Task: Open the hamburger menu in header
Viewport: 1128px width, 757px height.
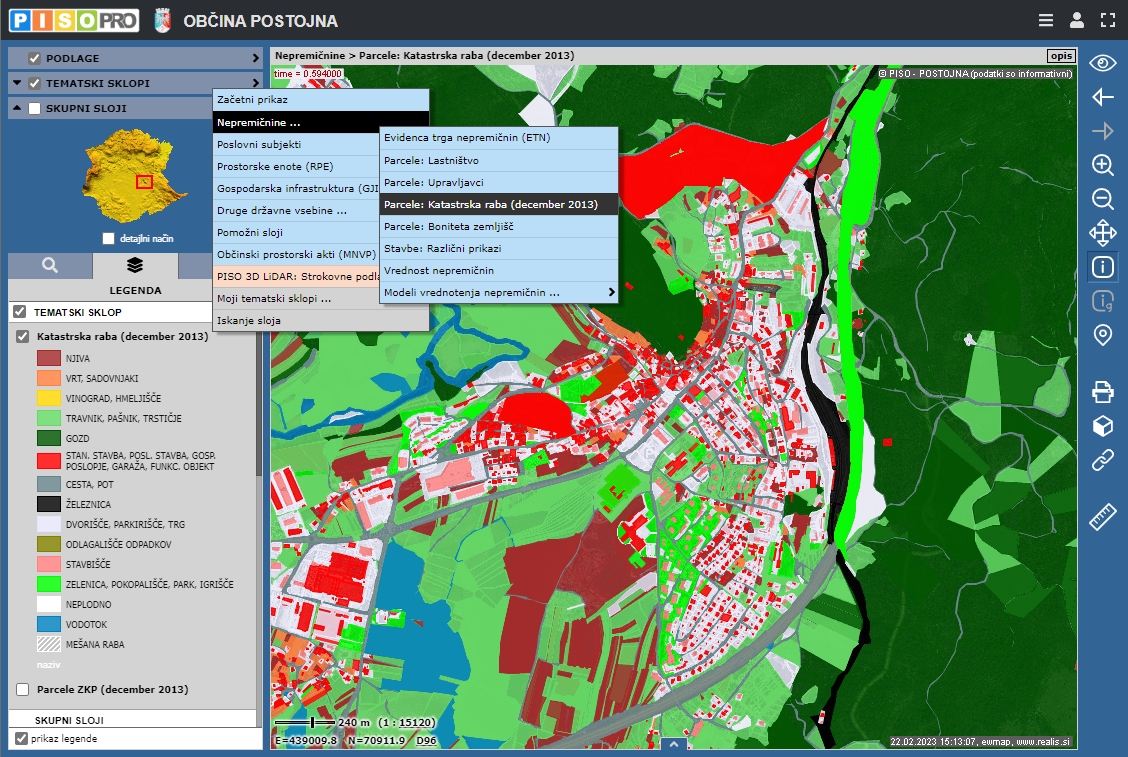Action: tap(1046, 20)
